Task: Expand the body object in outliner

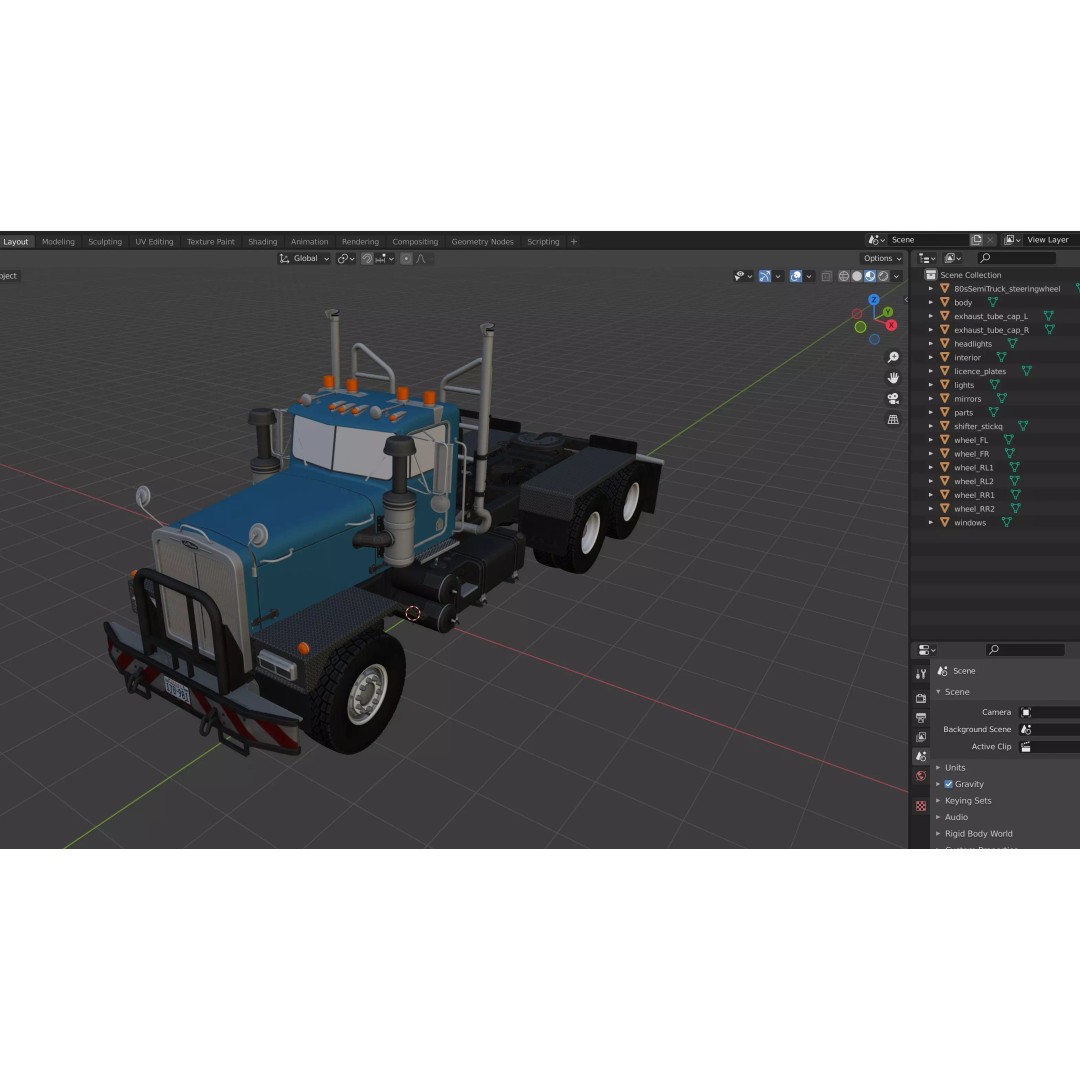Action: (x=931, y=302)
